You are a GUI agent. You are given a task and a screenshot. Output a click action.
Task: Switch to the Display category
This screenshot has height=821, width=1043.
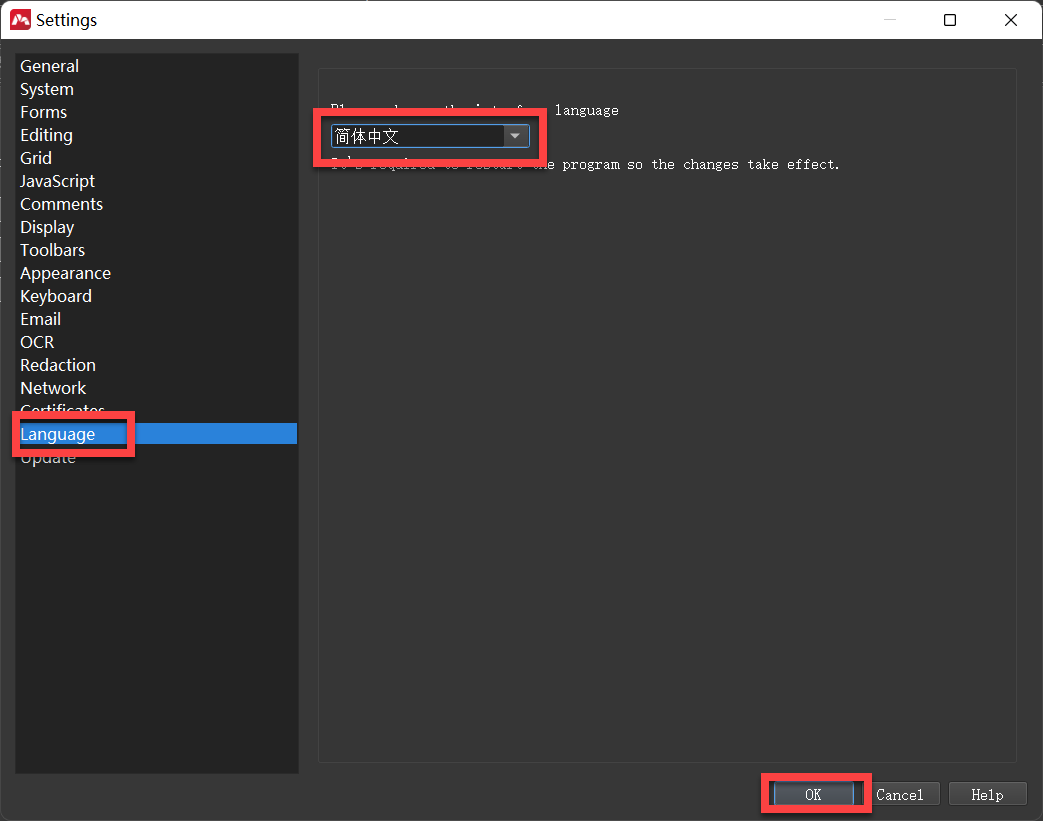47,227
